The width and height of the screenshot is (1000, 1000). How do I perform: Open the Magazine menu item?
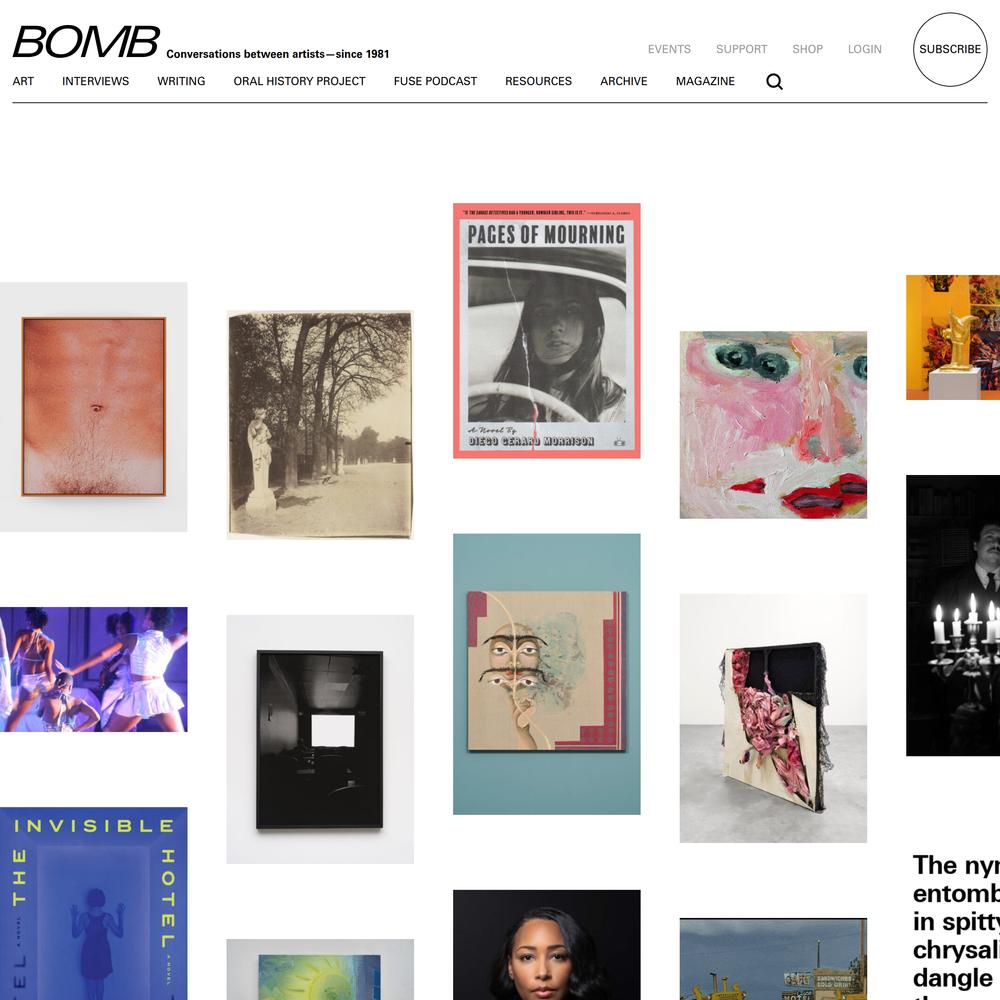point(705,81)
